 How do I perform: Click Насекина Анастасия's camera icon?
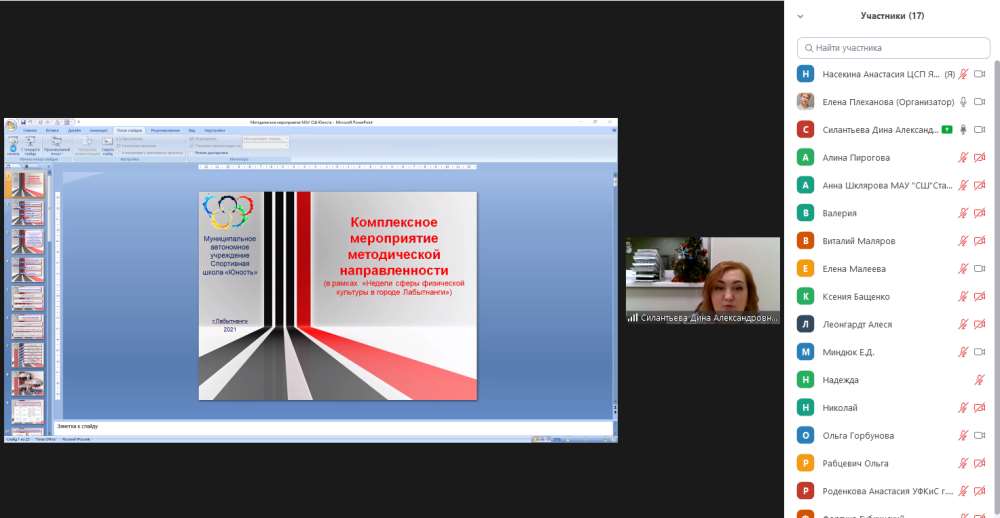980,74
